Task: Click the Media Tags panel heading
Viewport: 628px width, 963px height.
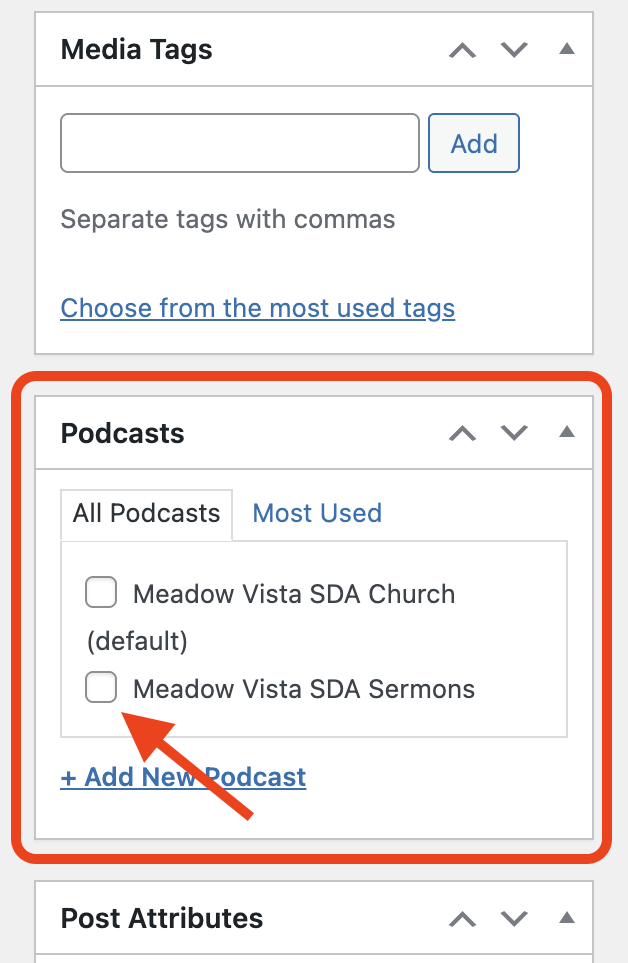Action: pyautogui.click(x=137, y=50)
